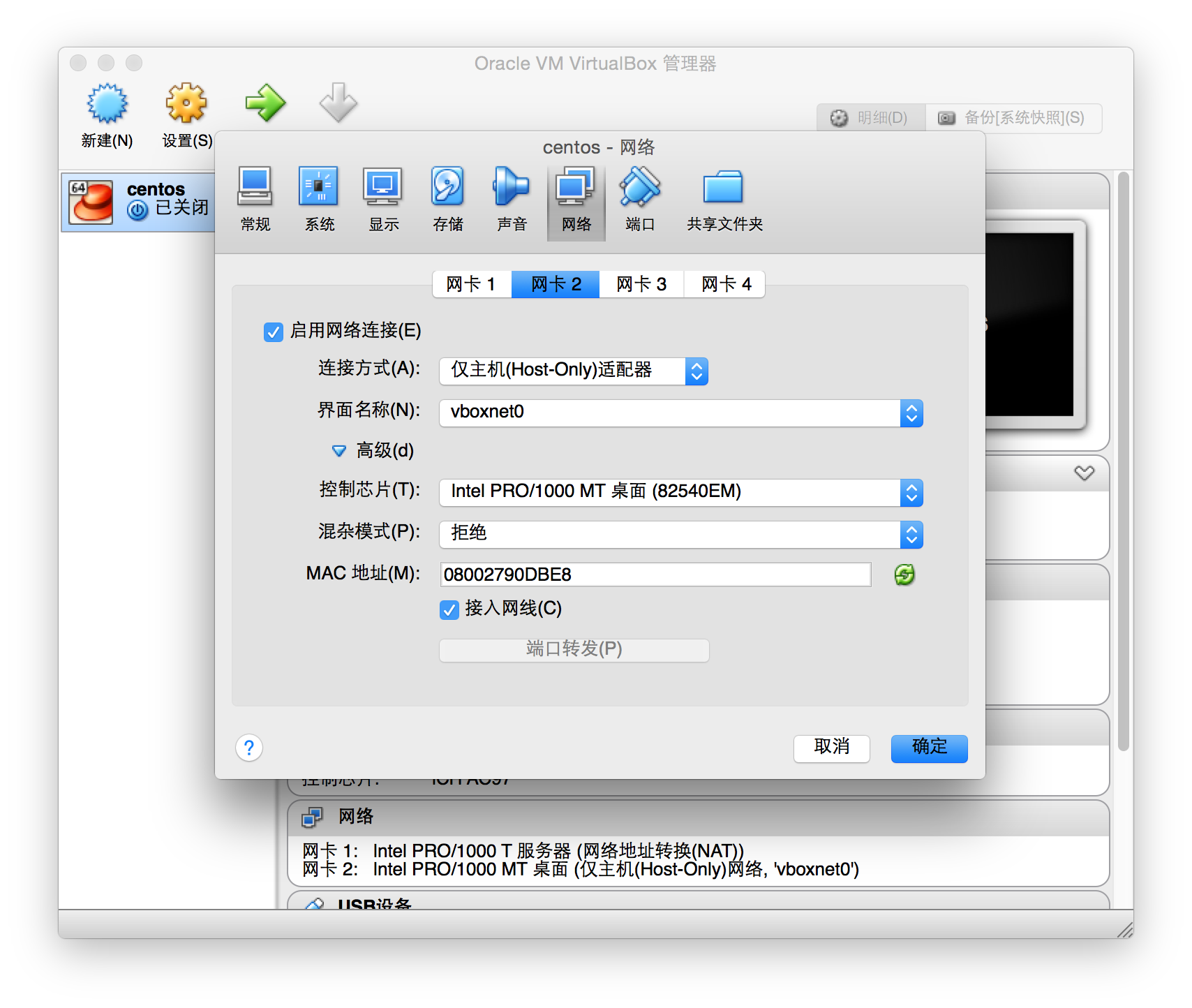Image resolution: width=1192 pixels, height=1008 pixels.
Task: Open the Promiscuous Mode (混杂模式) dropdown
Action: point(680,534)
